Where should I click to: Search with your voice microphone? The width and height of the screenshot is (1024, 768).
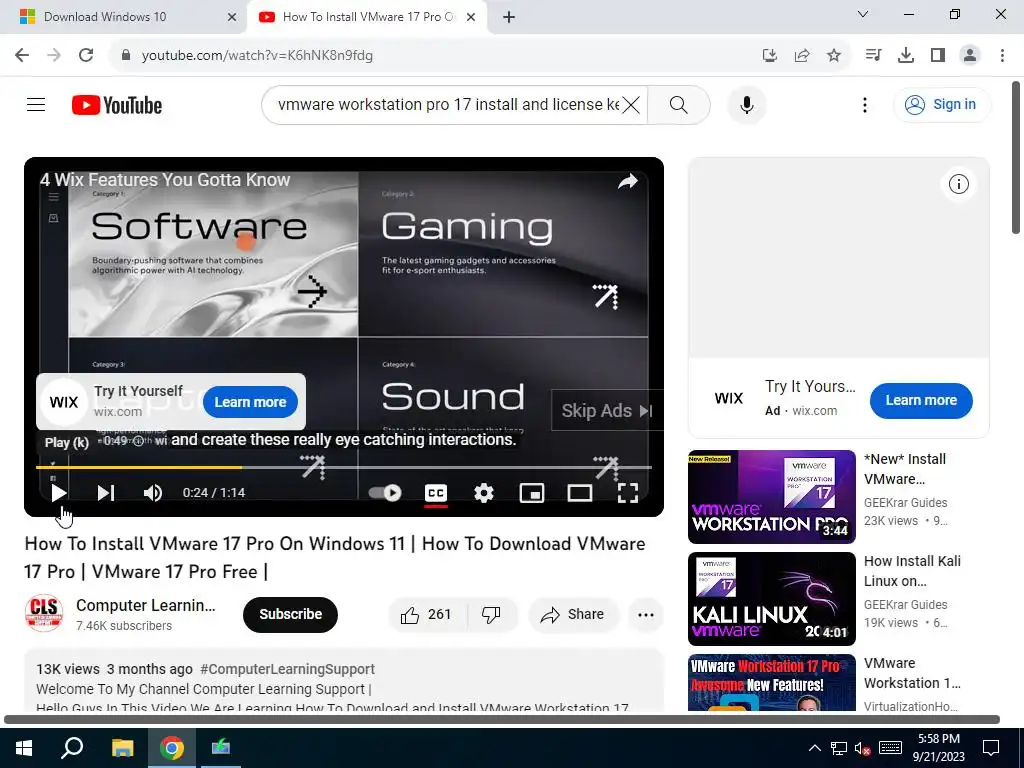coord(746,104)
